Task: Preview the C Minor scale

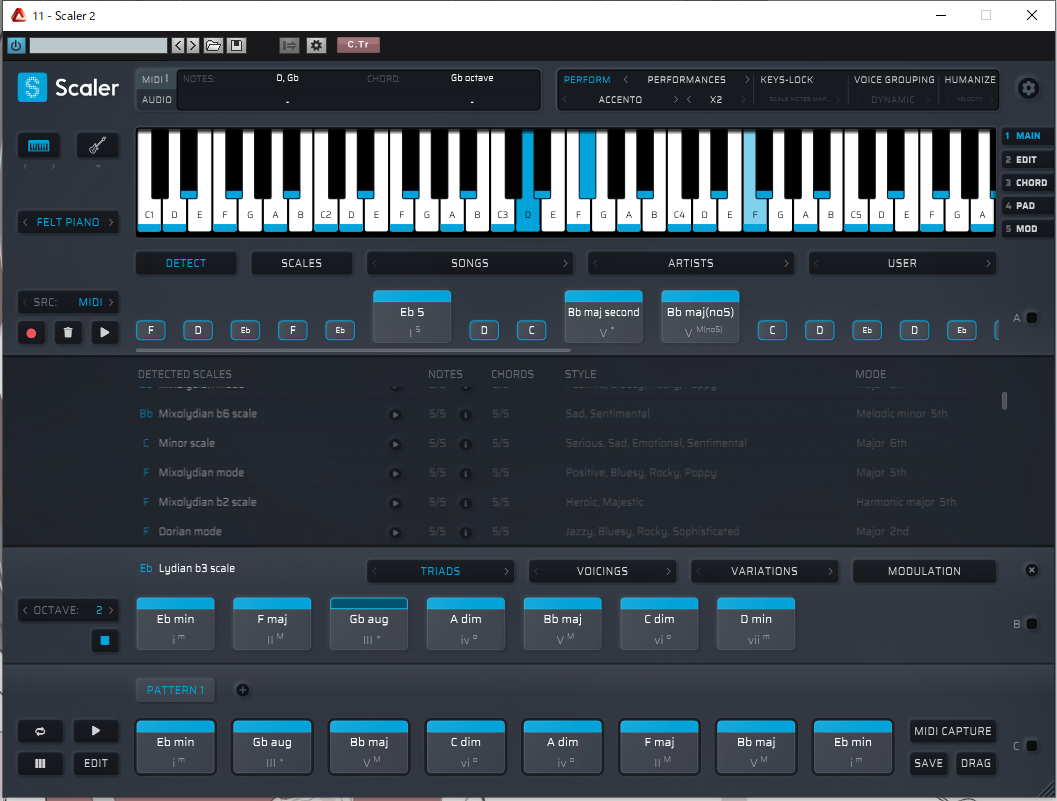Action: click(396, 444)
